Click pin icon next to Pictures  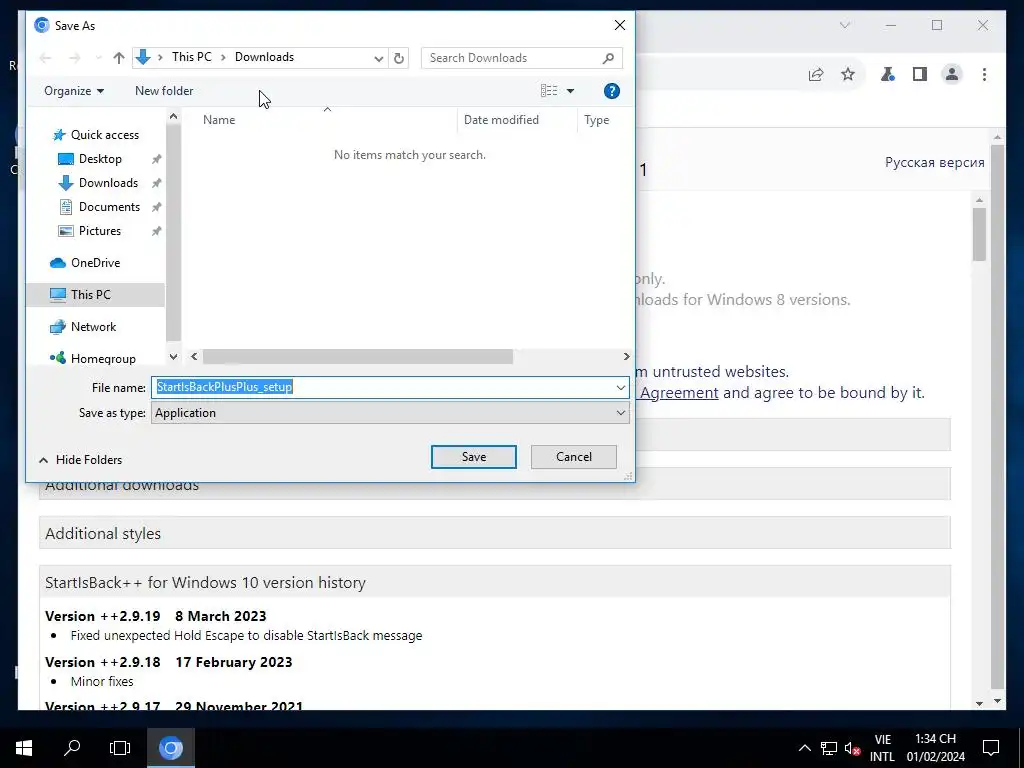(156, 231)
